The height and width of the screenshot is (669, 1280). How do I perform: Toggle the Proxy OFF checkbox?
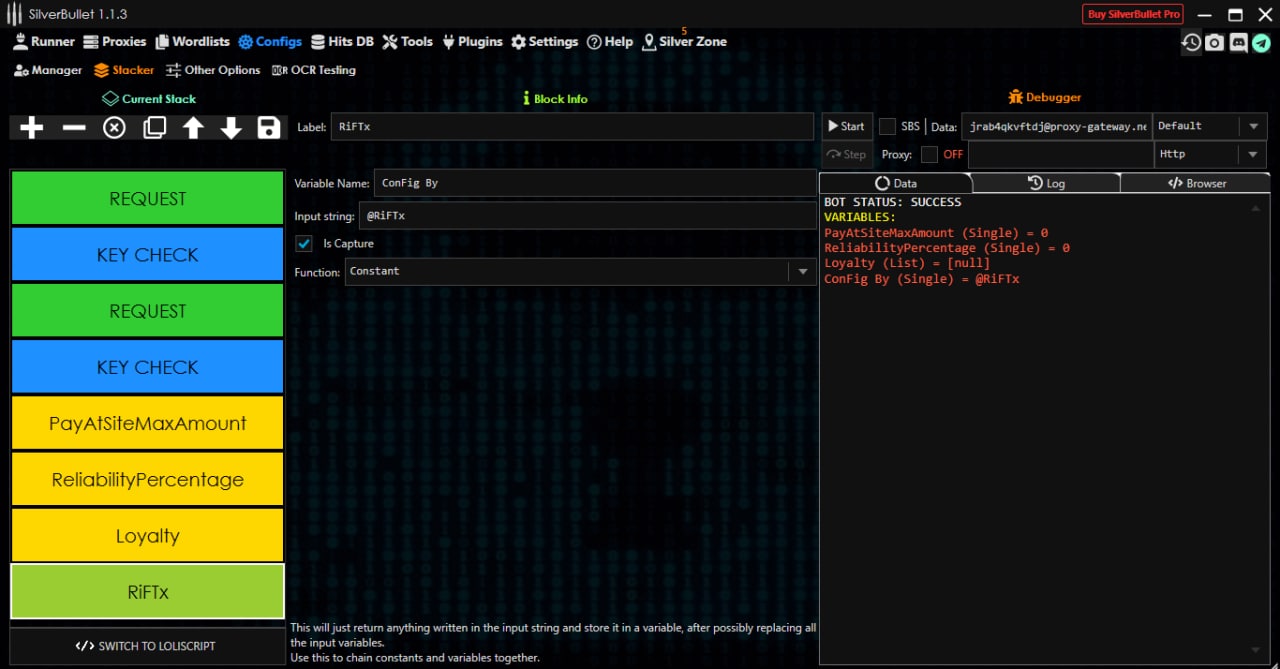[929, 154]
